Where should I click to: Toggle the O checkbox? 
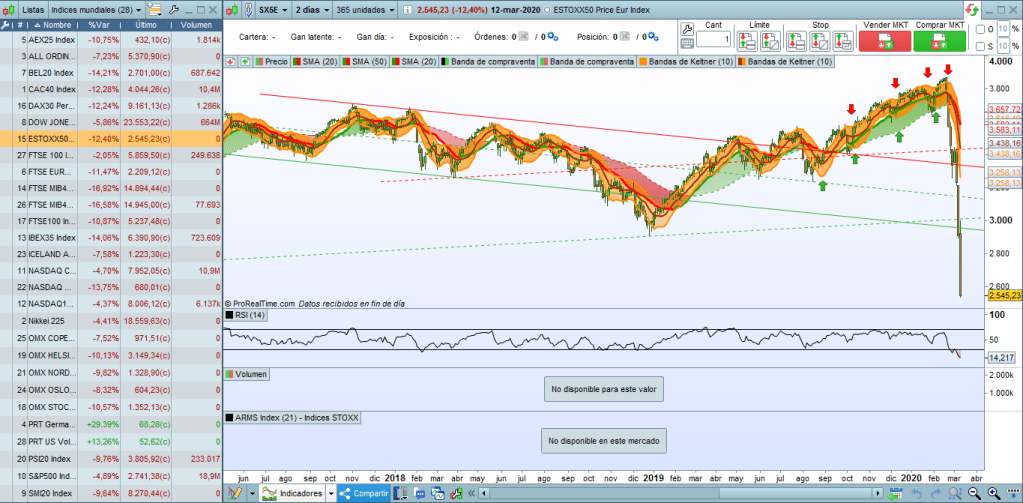click(978, 28)
